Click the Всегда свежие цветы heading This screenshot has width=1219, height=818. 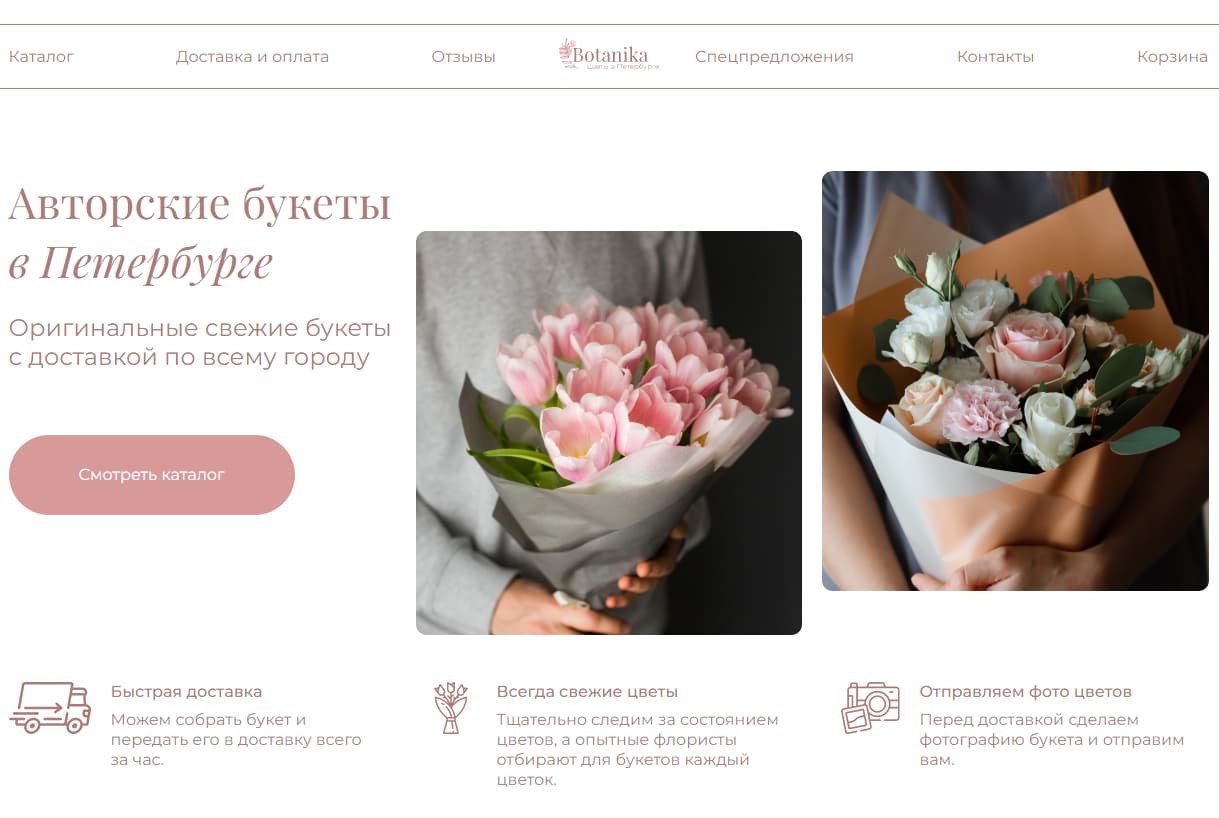(x=587, y=692)
